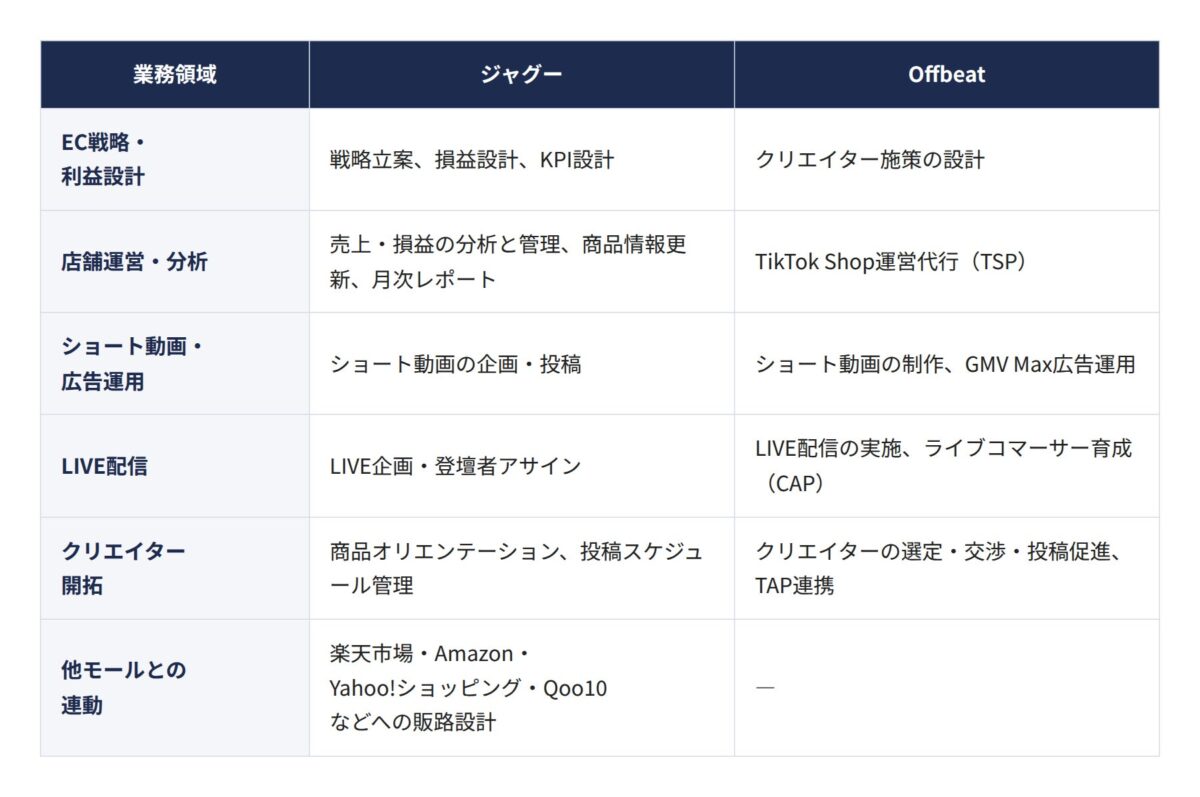Select the EC戦略・利益設計 row label
1200x797 pixels.
[175, 159]
